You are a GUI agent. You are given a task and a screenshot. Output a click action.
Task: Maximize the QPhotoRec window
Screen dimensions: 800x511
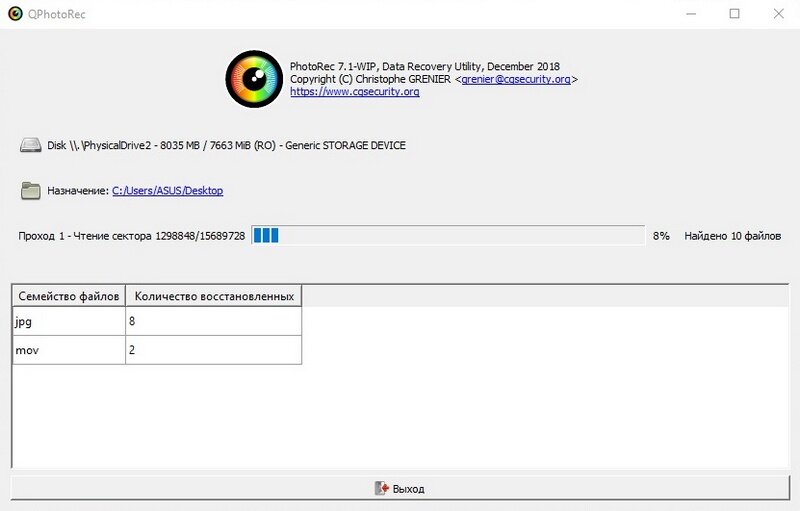click(735, 14)
